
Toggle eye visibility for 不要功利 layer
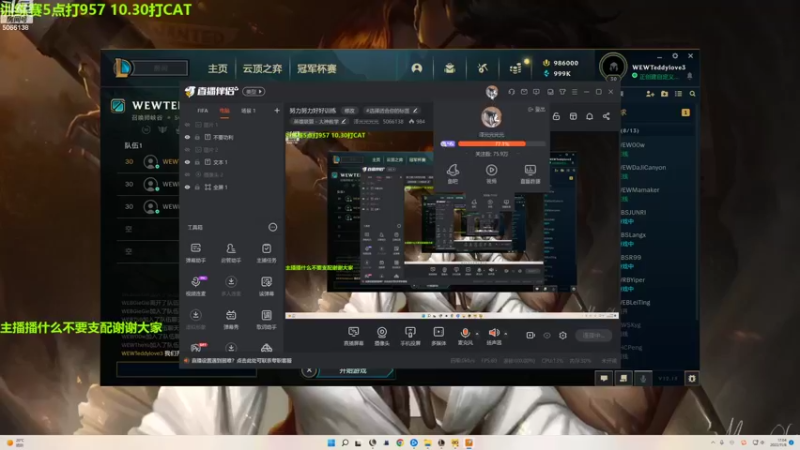pyautogui.click(x=187, y=137)
